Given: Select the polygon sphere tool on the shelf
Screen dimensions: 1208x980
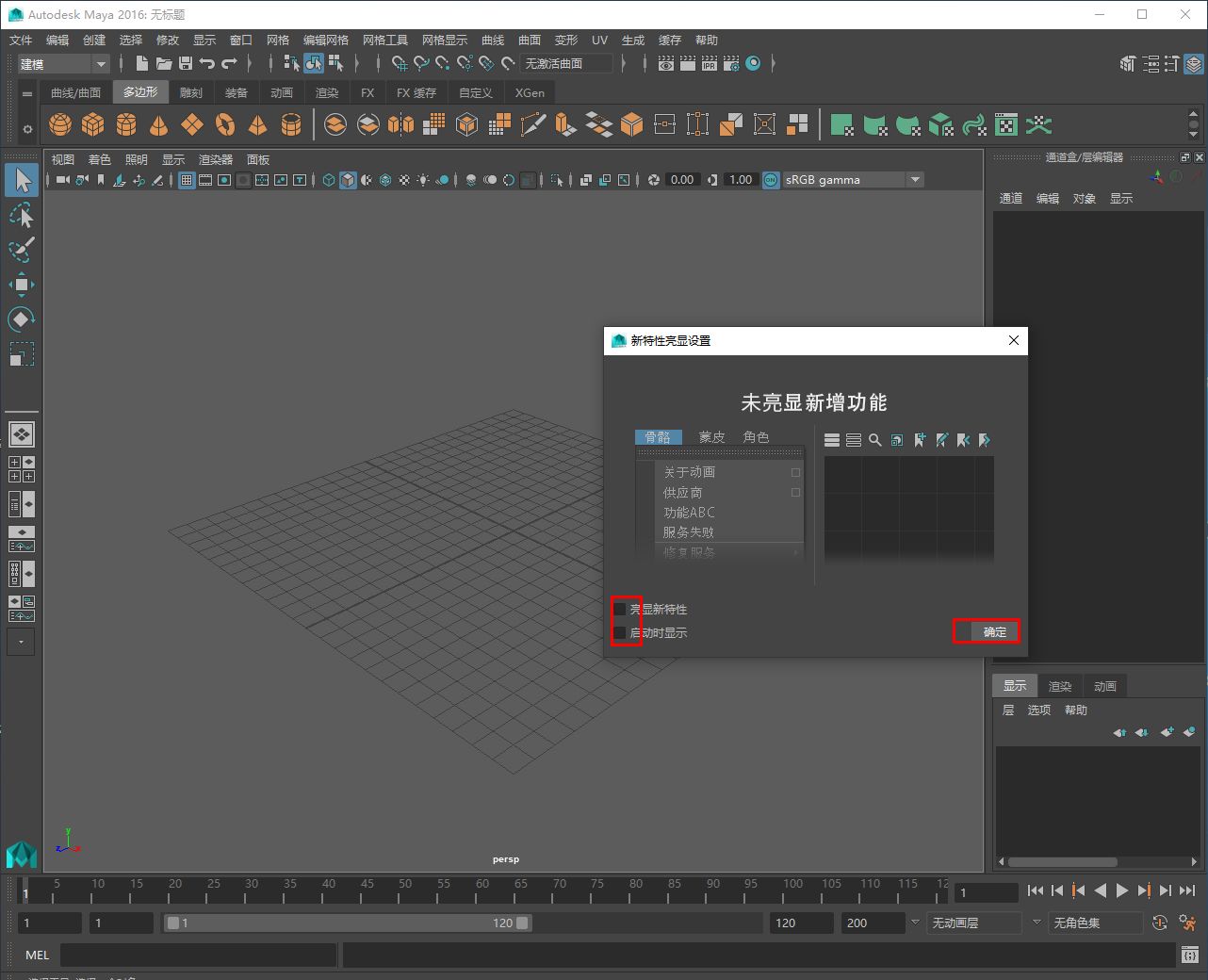Looking at the screenshot, I should click(x=59, y=123).
